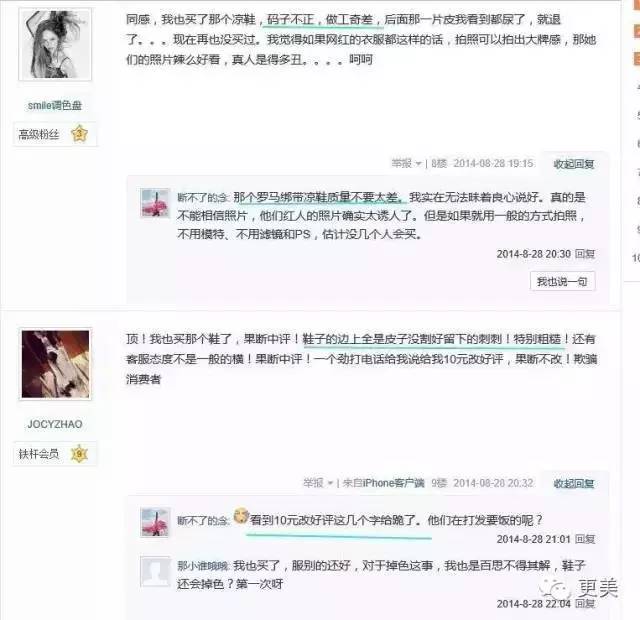The image size is (640, 620).
Task: Collapse replies with 收起回复 on 9楼
Action: coord(573,484)
